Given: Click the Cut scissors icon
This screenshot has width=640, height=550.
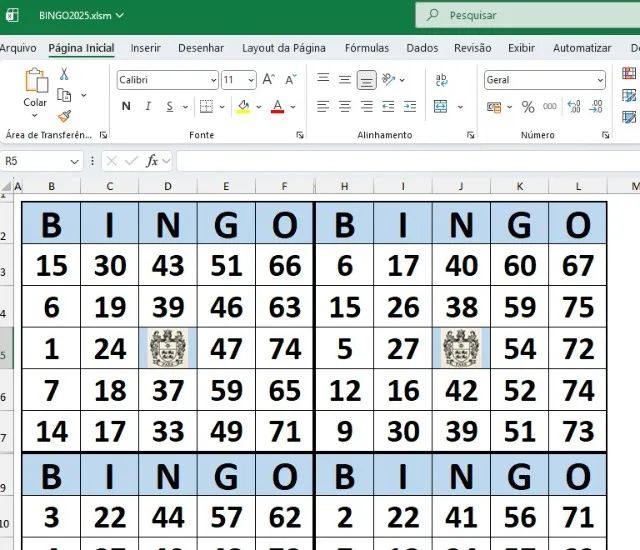Looking at the screenshot, I should [x=64, y=74].
